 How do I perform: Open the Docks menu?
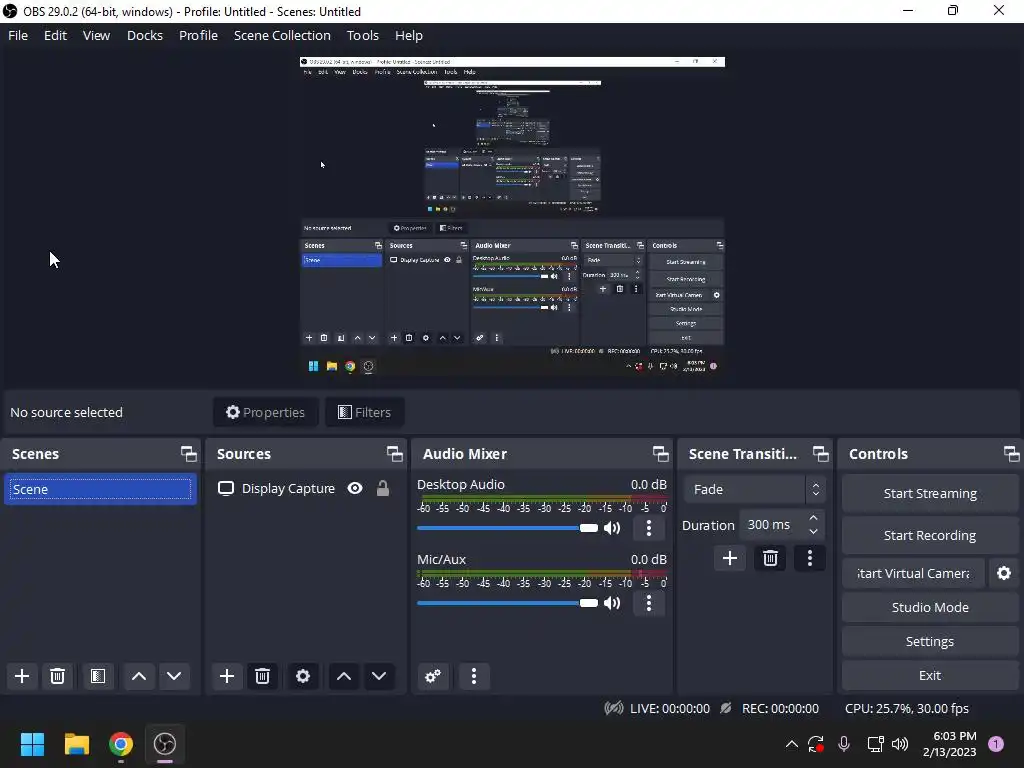pos(144,35)
